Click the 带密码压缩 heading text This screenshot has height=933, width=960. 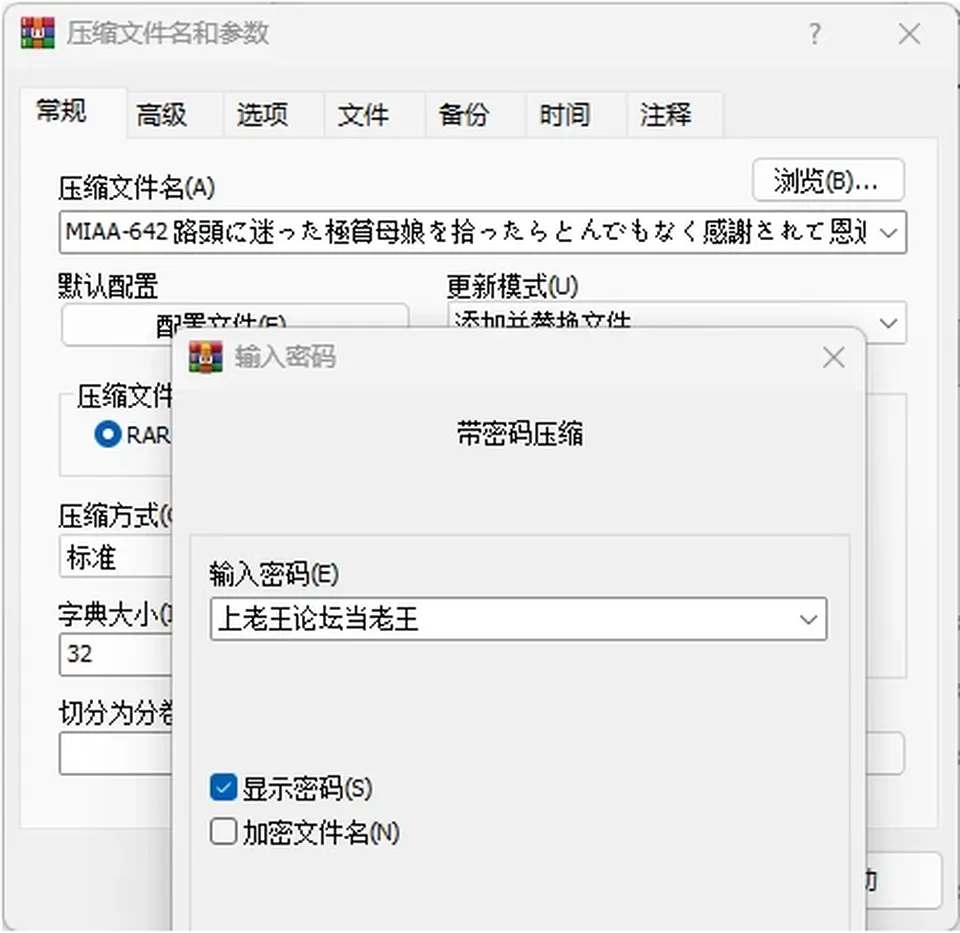coord(520,434)
